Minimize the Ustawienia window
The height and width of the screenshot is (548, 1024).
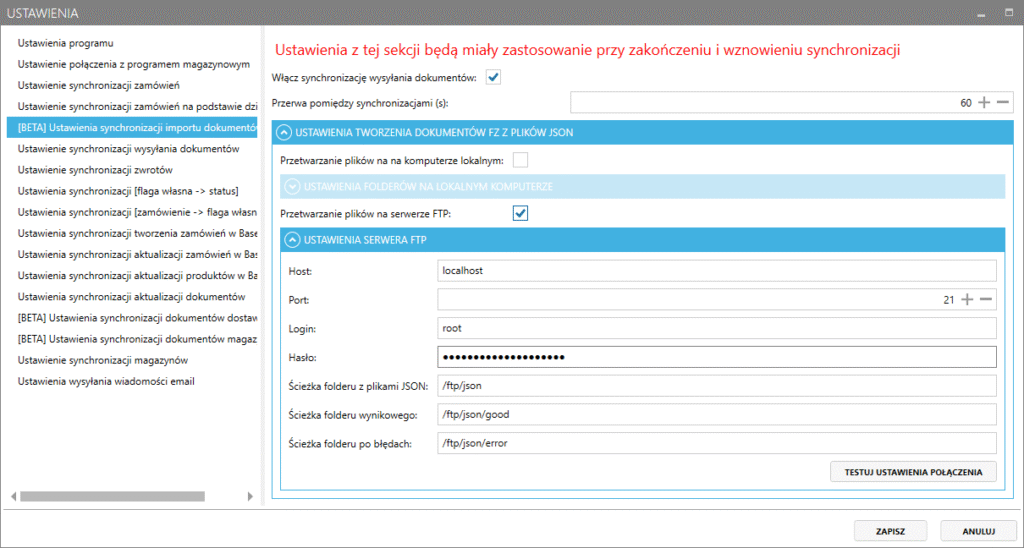[x=981, y=13]
